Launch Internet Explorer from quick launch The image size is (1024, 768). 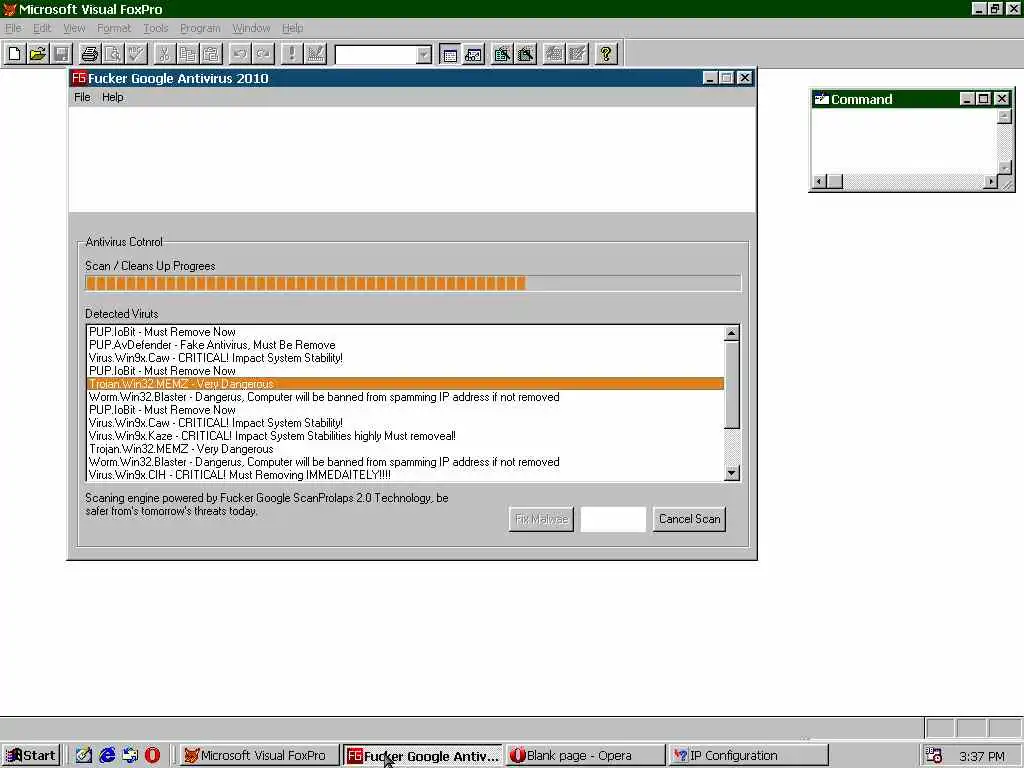pyautogui.click(x=107, y=756)
